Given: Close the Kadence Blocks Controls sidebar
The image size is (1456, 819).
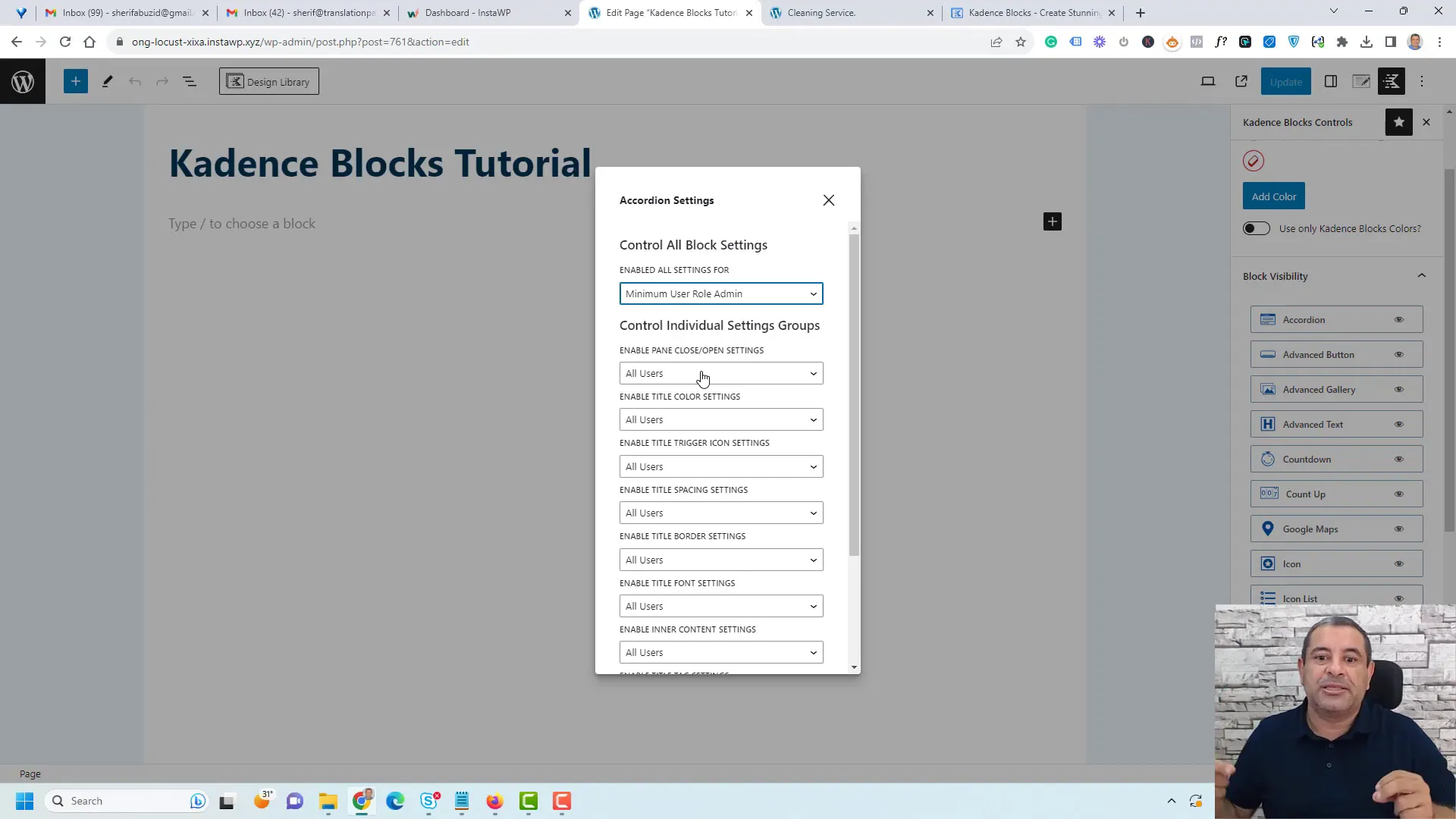Looking at the screenshot, I should coord(1426,122).
